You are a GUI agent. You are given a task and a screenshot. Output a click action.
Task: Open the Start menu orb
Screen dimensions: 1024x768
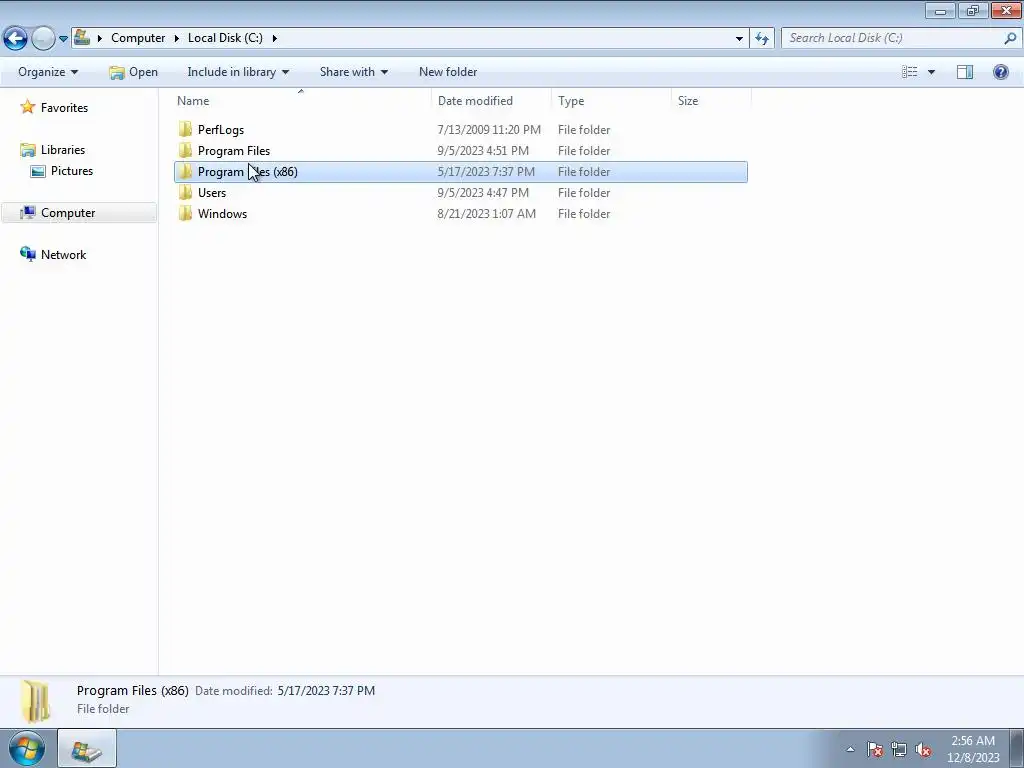click(x=27, y=748)
